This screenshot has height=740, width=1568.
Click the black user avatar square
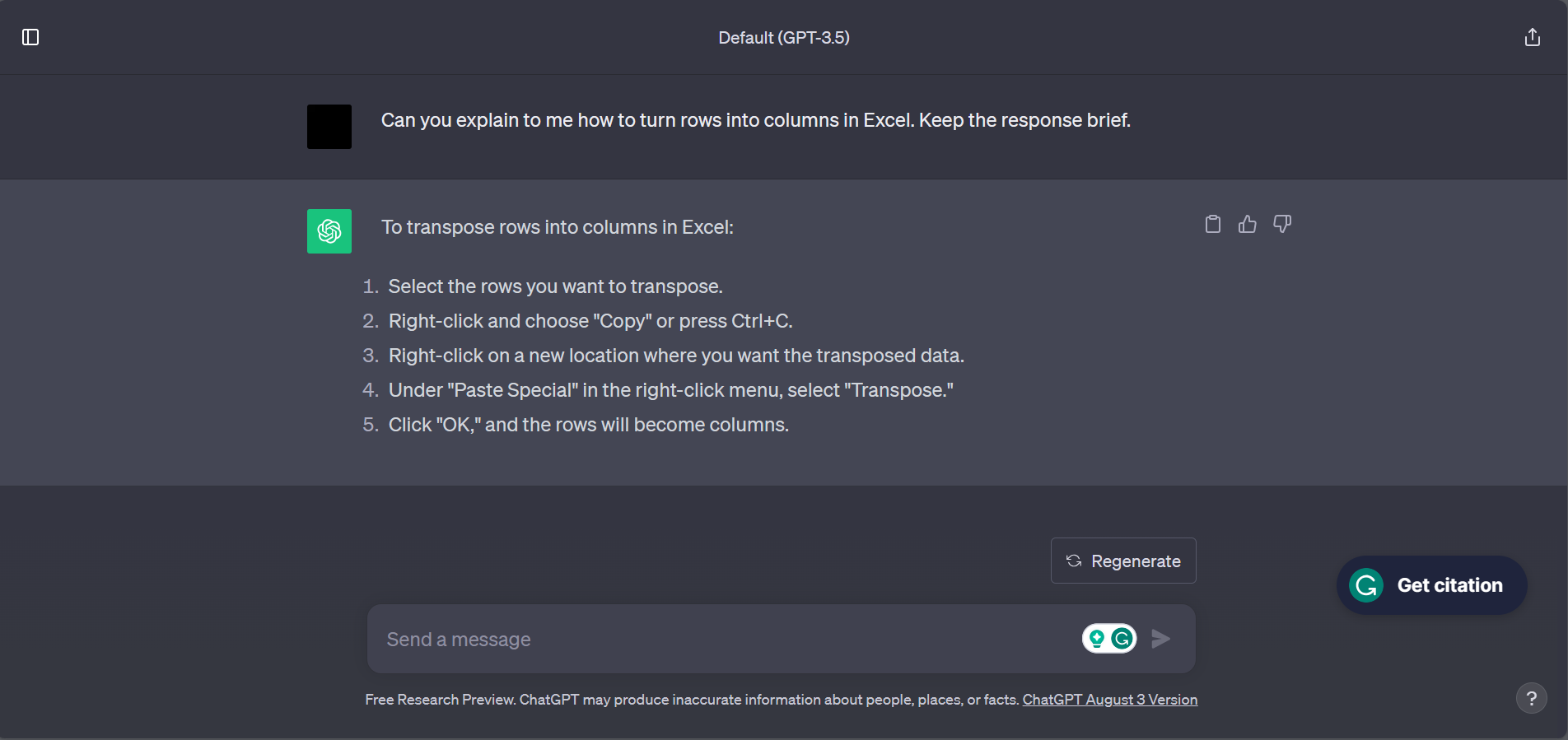(329, 127)
